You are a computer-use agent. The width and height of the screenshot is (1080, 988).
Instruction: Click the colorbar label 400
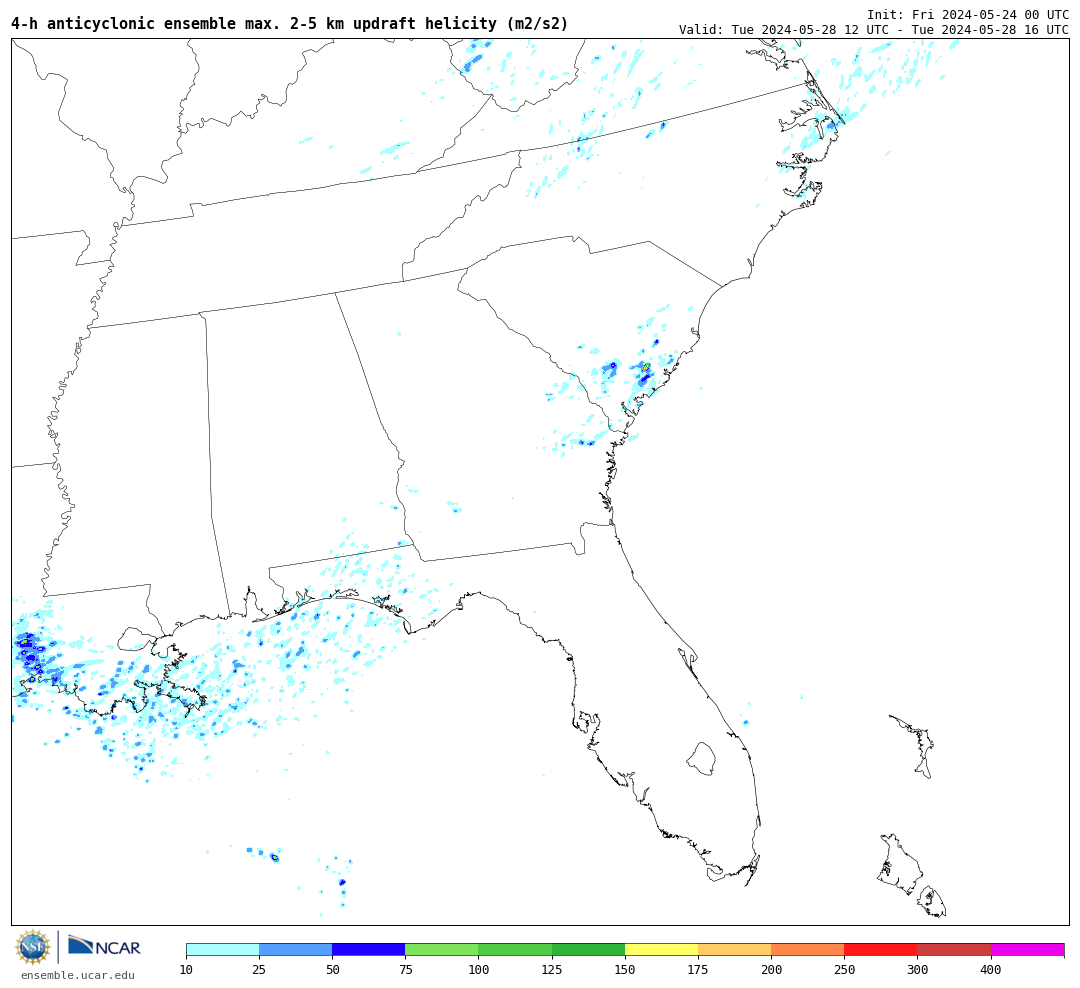991,969
